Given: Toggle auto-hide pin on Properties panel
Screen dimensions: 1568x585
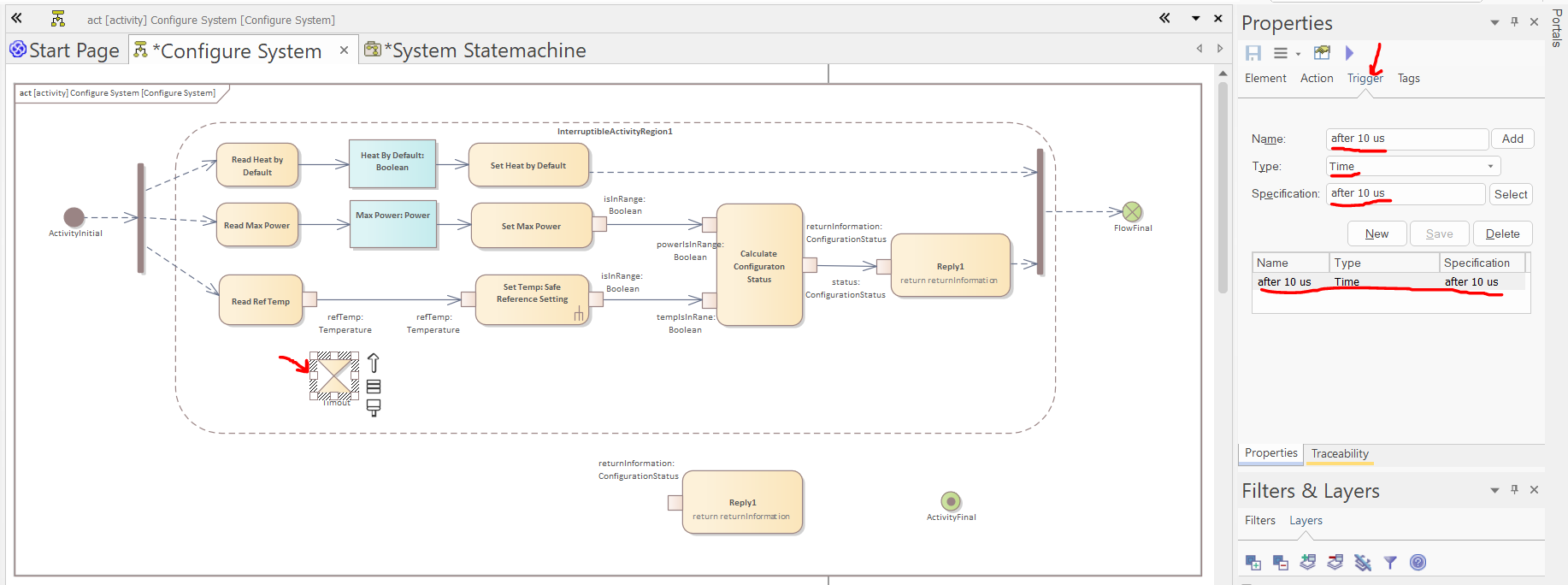Looking at the screenshot, I should click(1514, 22).
